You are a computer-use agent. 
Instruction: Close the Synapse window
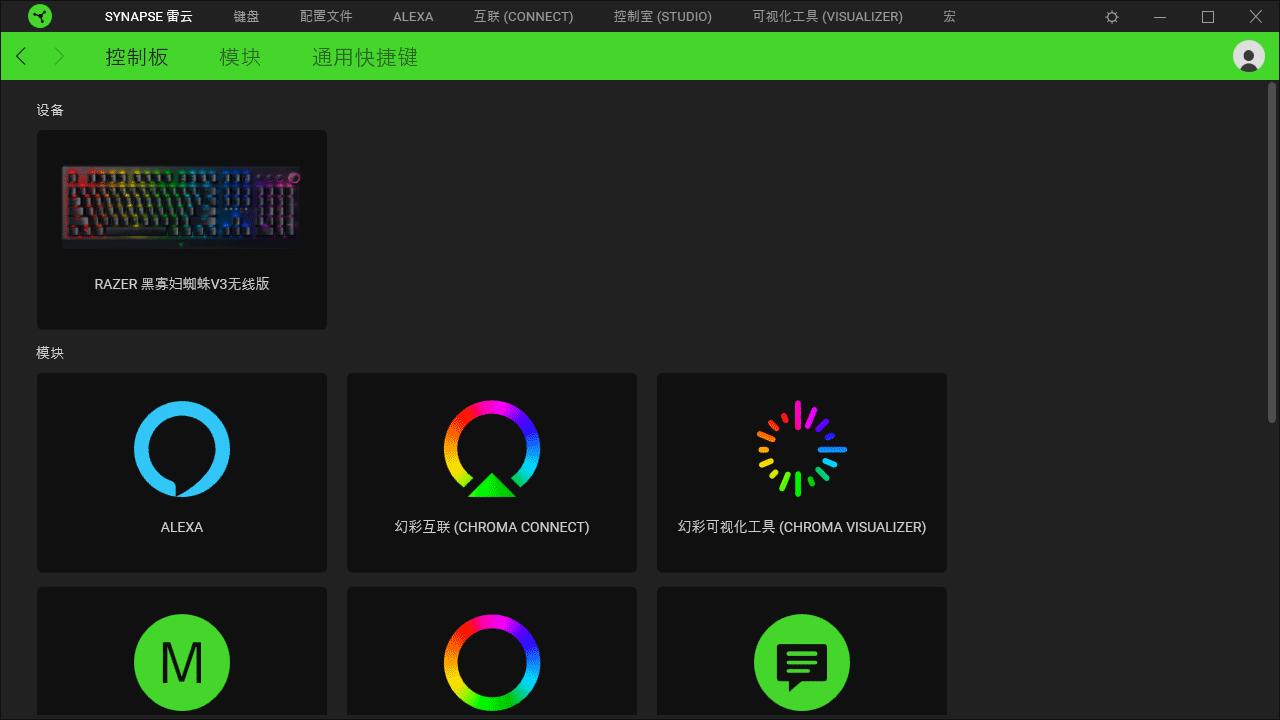[1257, 17]
